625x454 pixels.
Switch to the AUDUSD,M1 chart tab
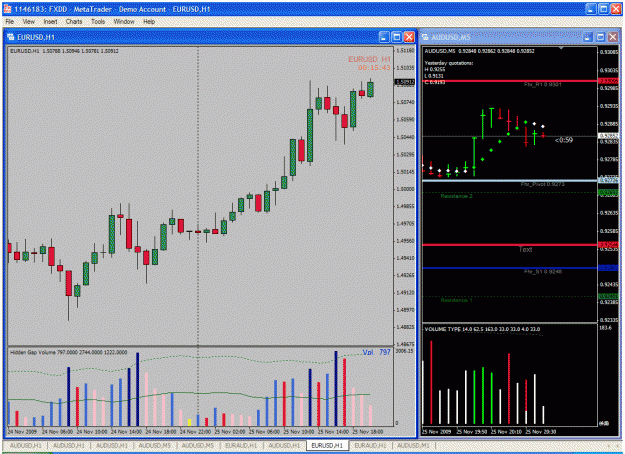pos(413,445)
